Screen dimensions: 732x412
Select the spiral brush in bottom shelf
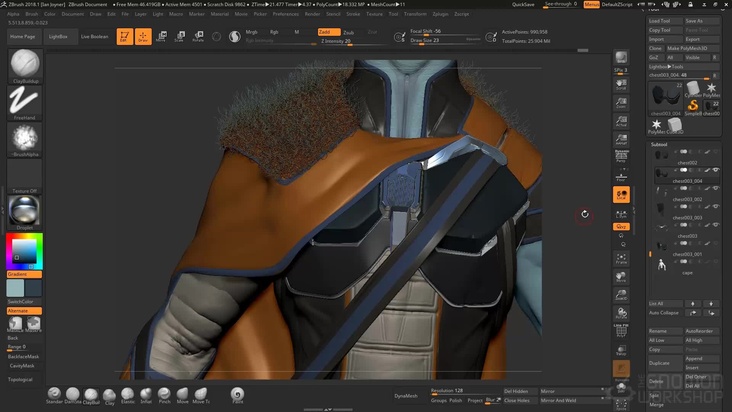(x=237, y=396)
